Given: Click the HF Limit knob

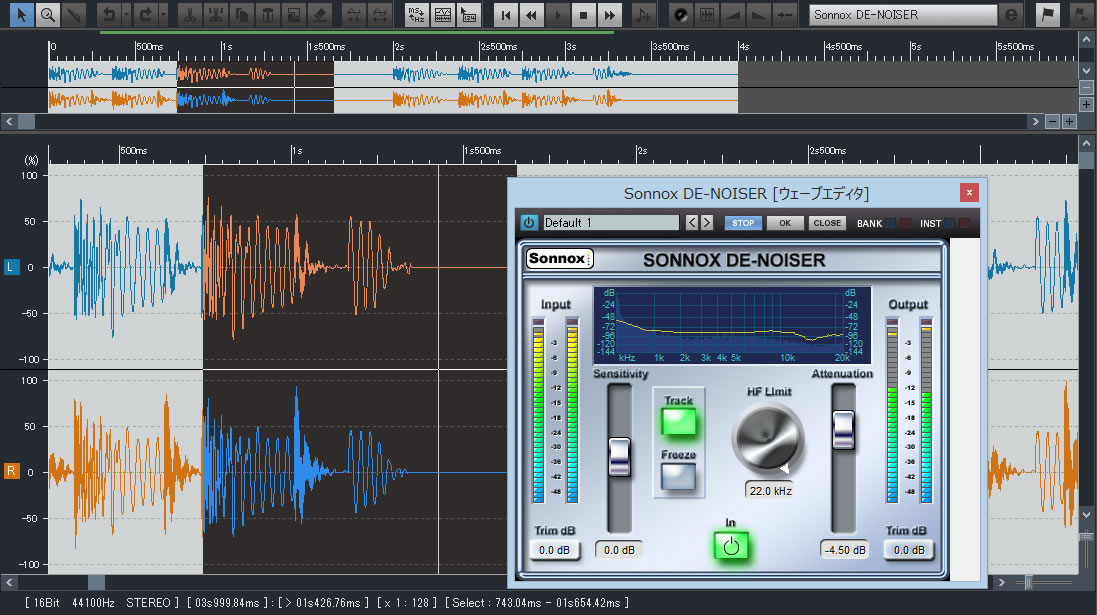Looking at the screenshot, I should (768, 439).
